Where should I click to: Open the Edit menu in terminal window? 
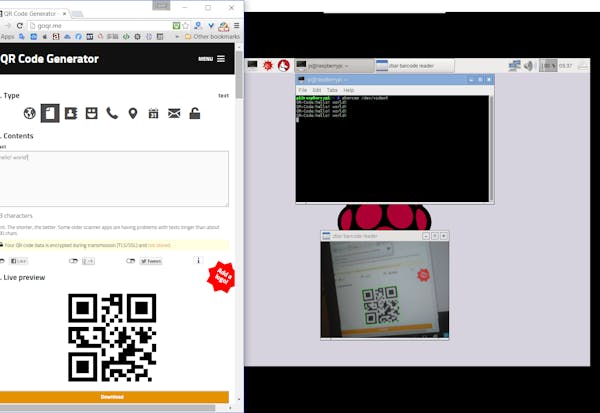pyautogui.click(x=316, y=90)
